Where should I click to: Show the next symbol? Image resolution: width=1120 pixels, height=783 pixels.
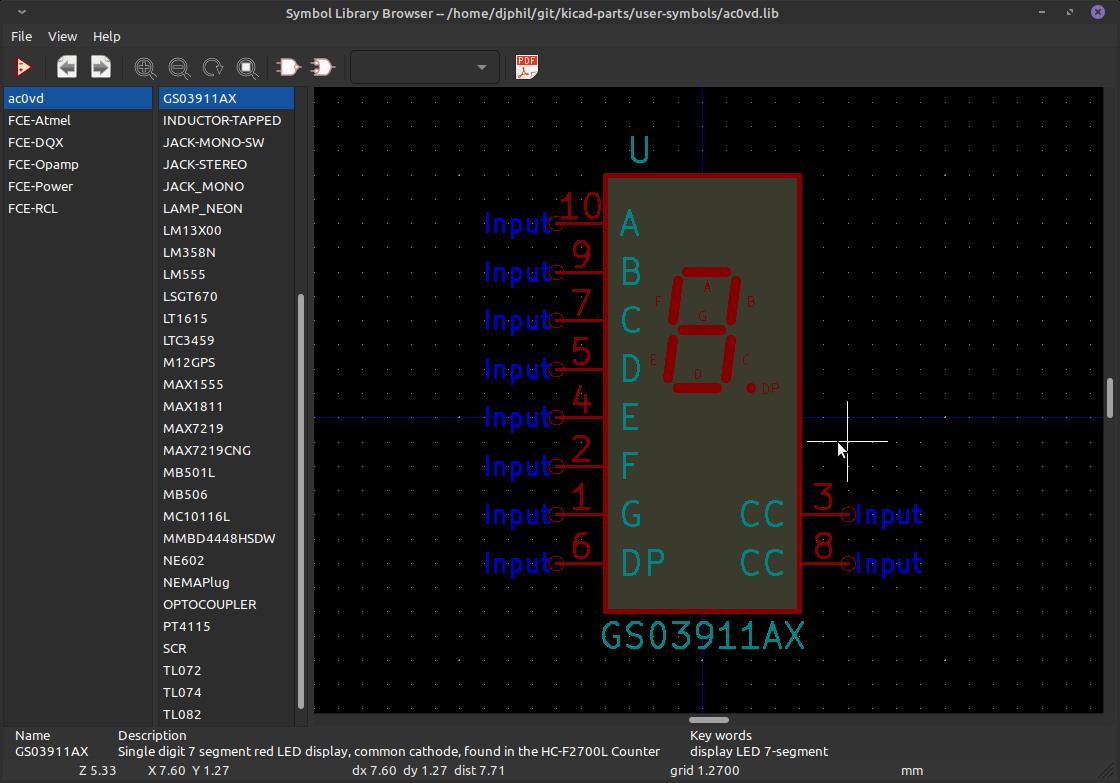tap(101, 67)
